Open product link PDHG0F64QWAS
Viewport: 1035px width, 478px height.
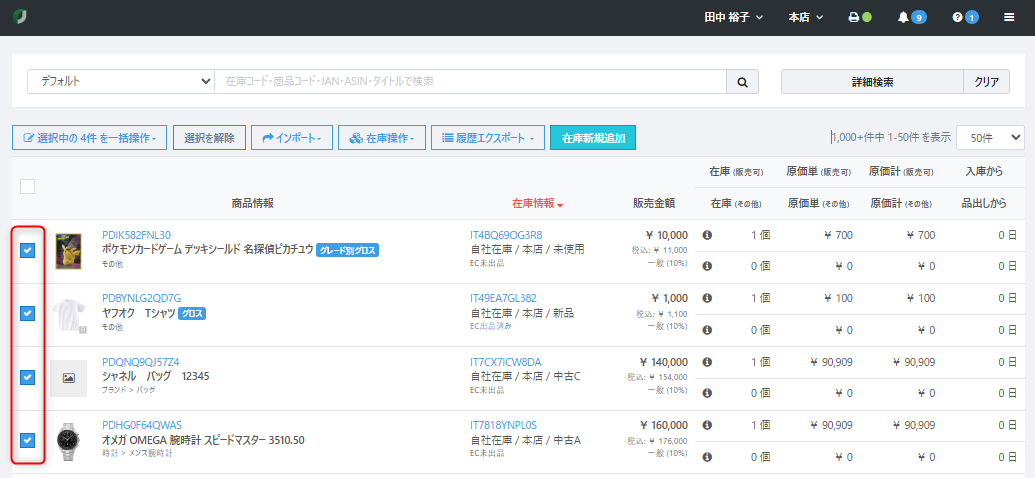point(142,425)
